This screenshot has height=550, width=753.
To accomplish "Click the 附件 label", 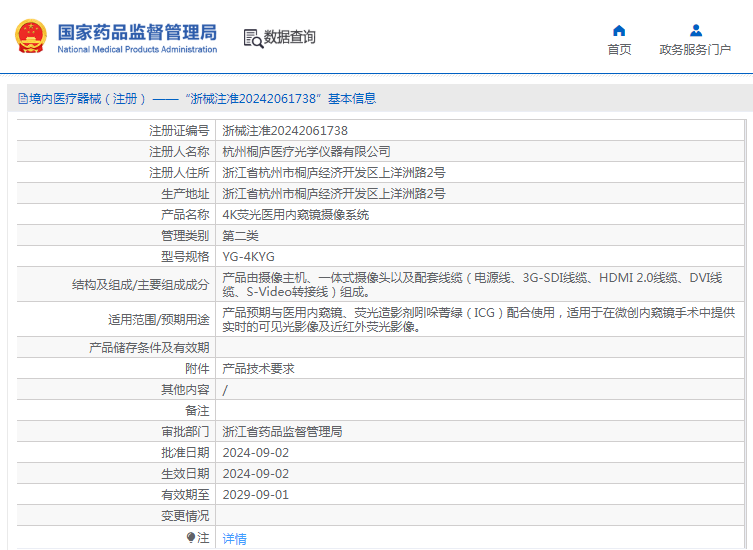I will pos(197,369).
